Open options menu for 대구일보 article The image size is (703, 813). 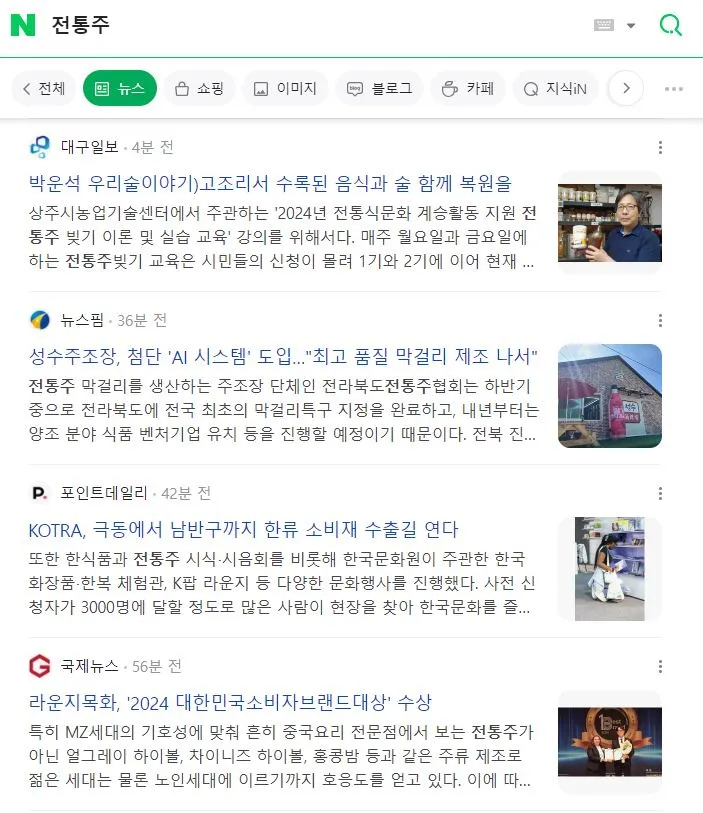(660, 147)
